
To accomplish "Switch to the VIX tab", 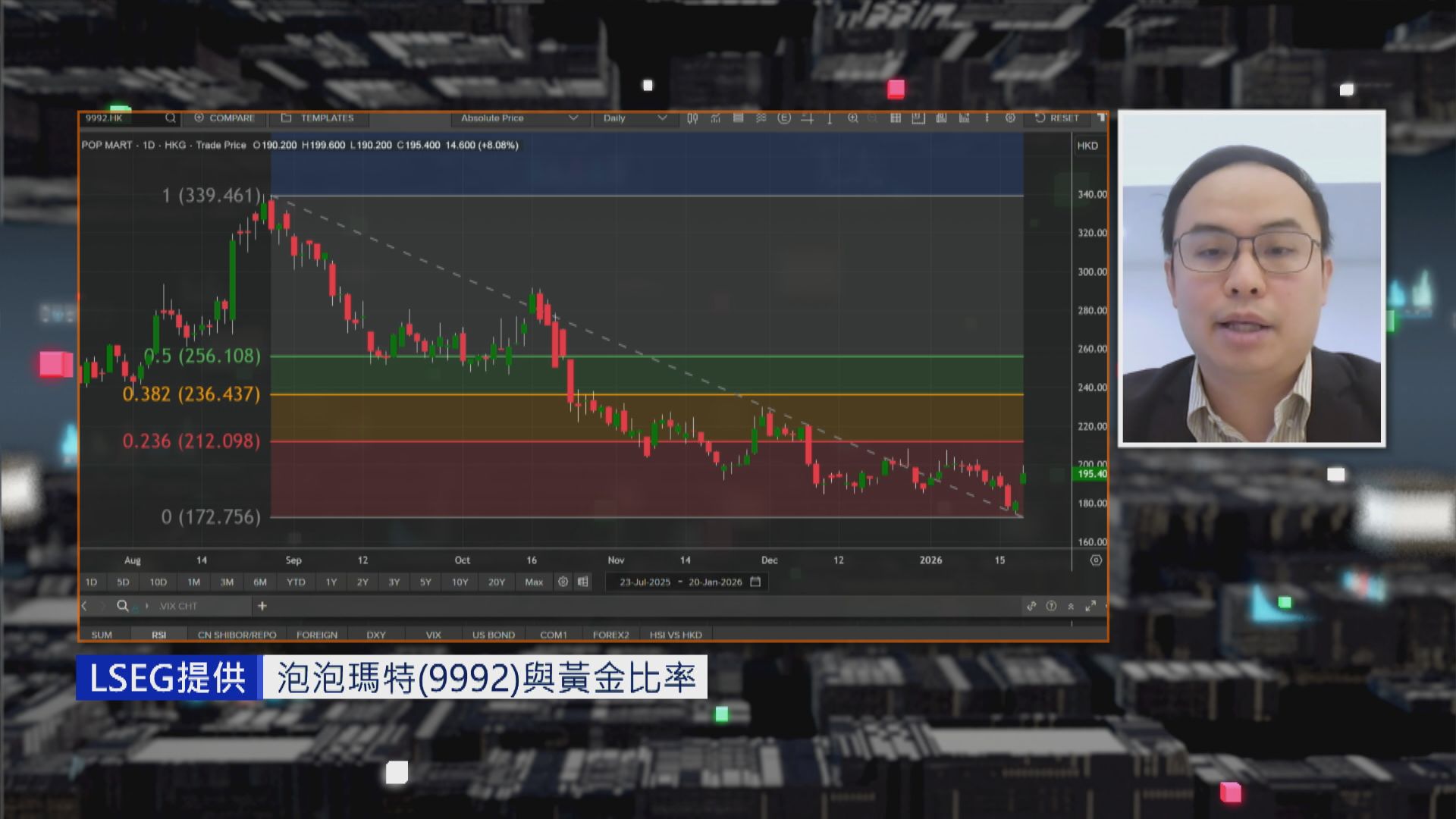I will [x=433, y=635].
